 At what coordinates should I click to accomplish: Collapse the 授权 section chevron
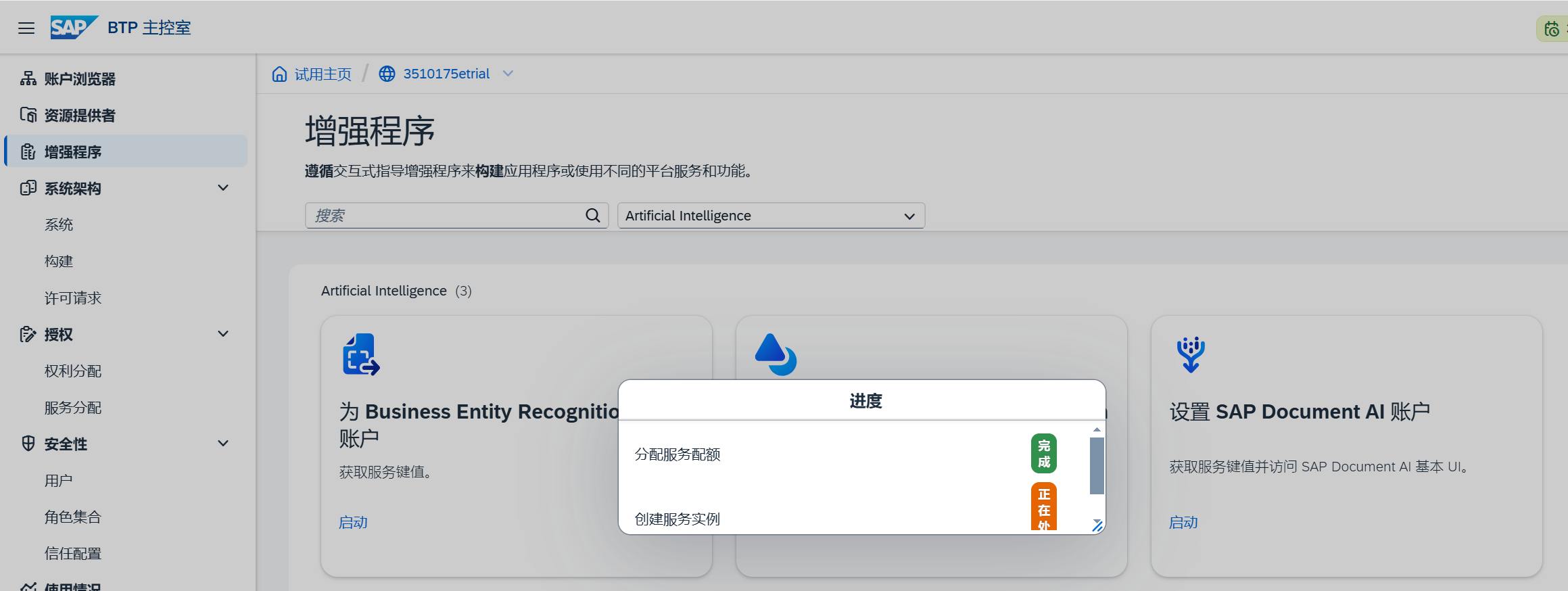pos(223,334)
